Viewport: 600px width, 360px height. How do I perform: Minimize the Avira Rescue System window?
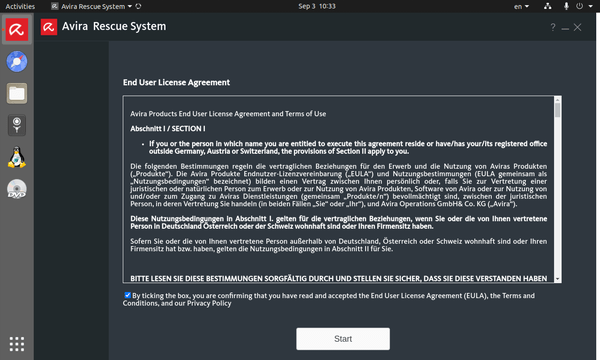click(565, 29)
